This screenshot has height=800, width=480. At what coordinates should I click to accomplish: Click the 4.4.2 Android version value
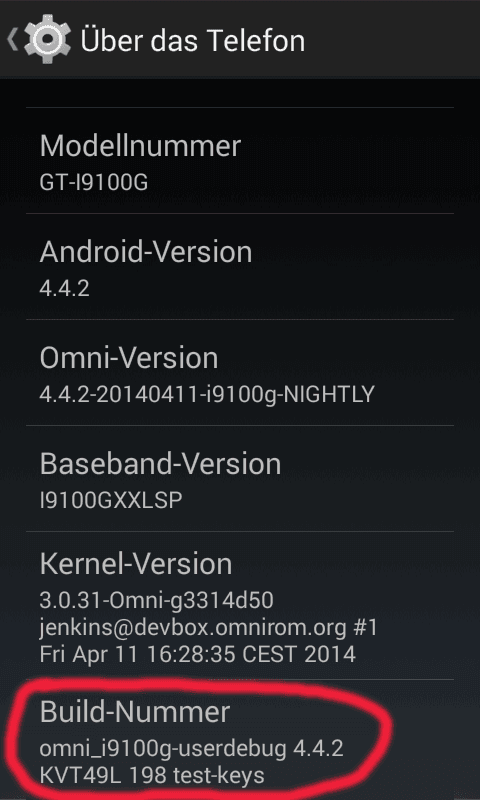[x=65, y=288]
